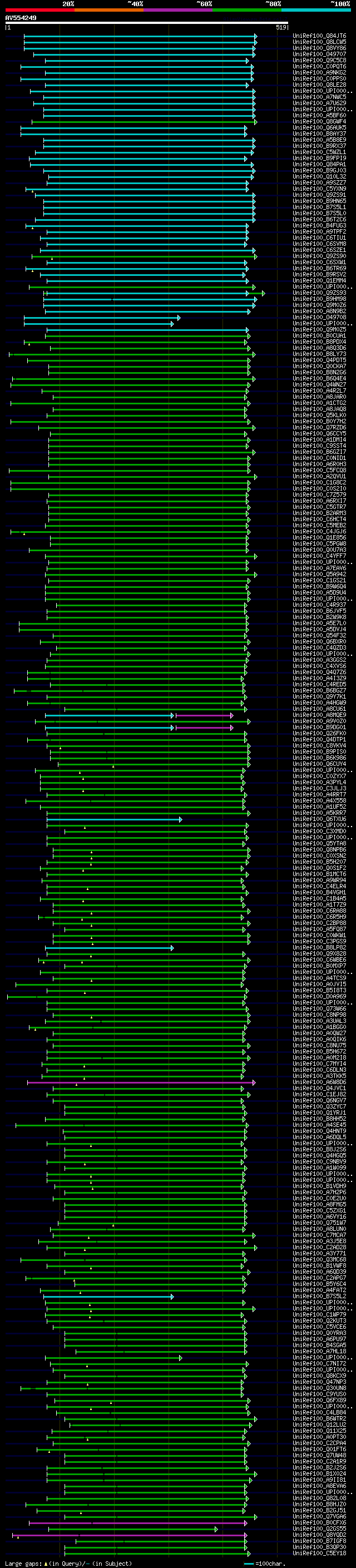Select the UniRef100_C6TIU1 label
Screen dimensions: 356x1568
point(319,238)
